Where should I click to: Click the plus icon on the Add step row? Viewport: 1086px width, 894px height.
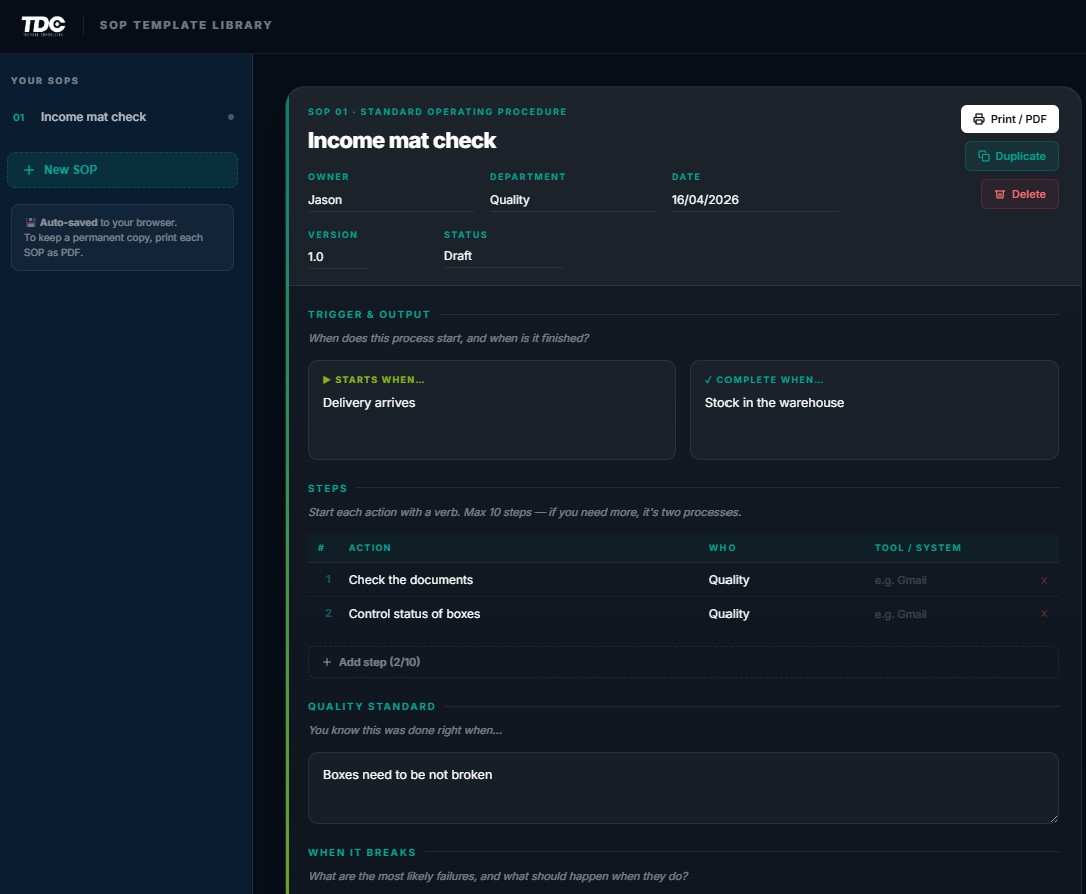[326, 661]
